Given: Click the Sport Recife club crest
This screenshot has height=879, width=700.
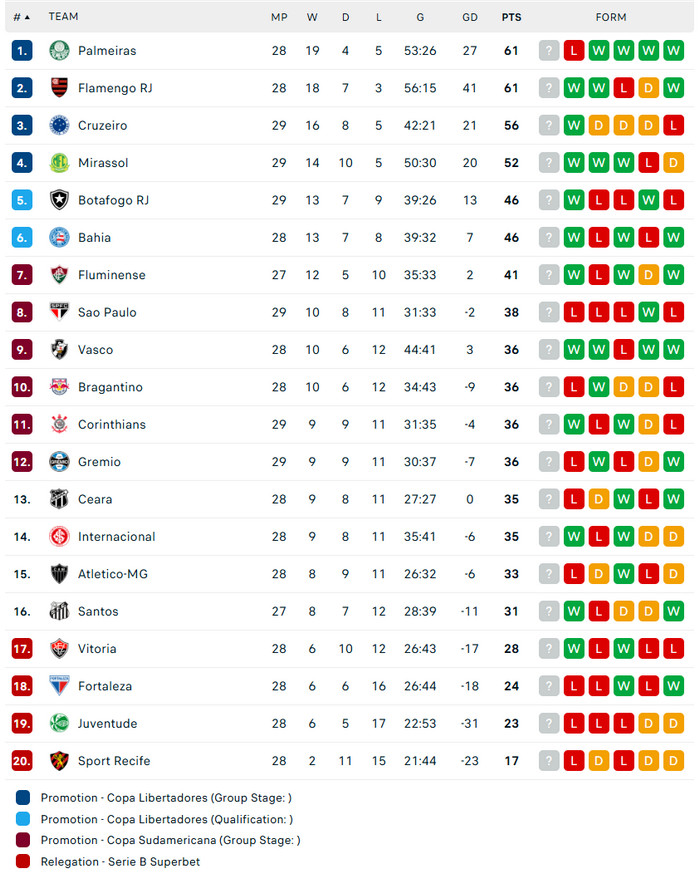Looking at the screenshot, I should (59, 761).
